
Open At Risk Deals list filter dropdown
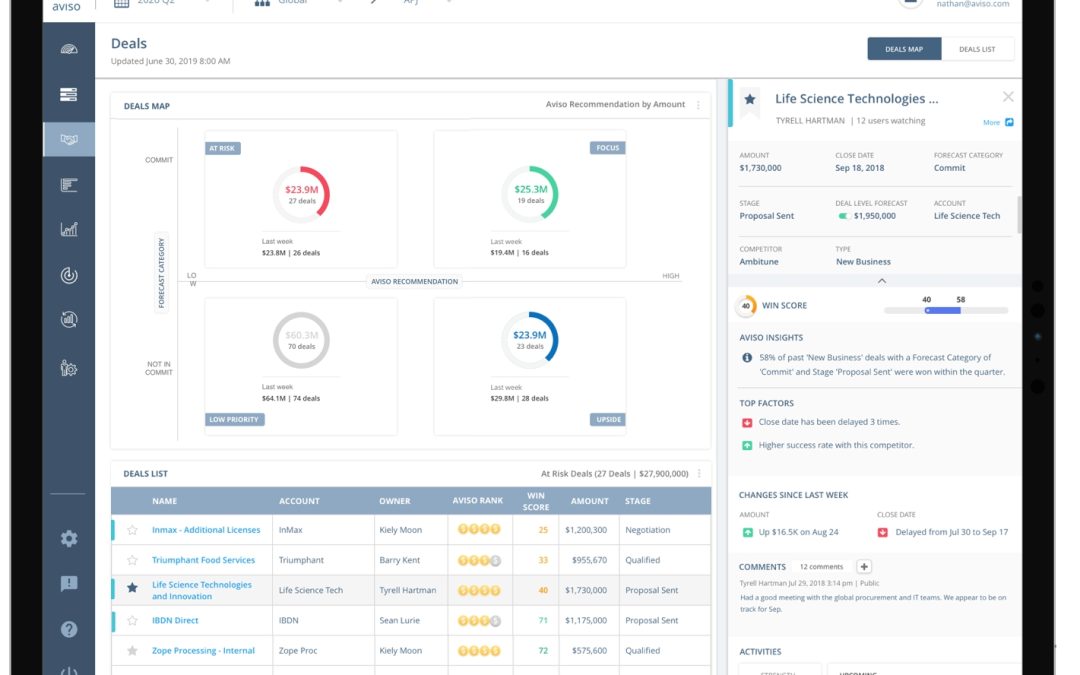[614, 474]
